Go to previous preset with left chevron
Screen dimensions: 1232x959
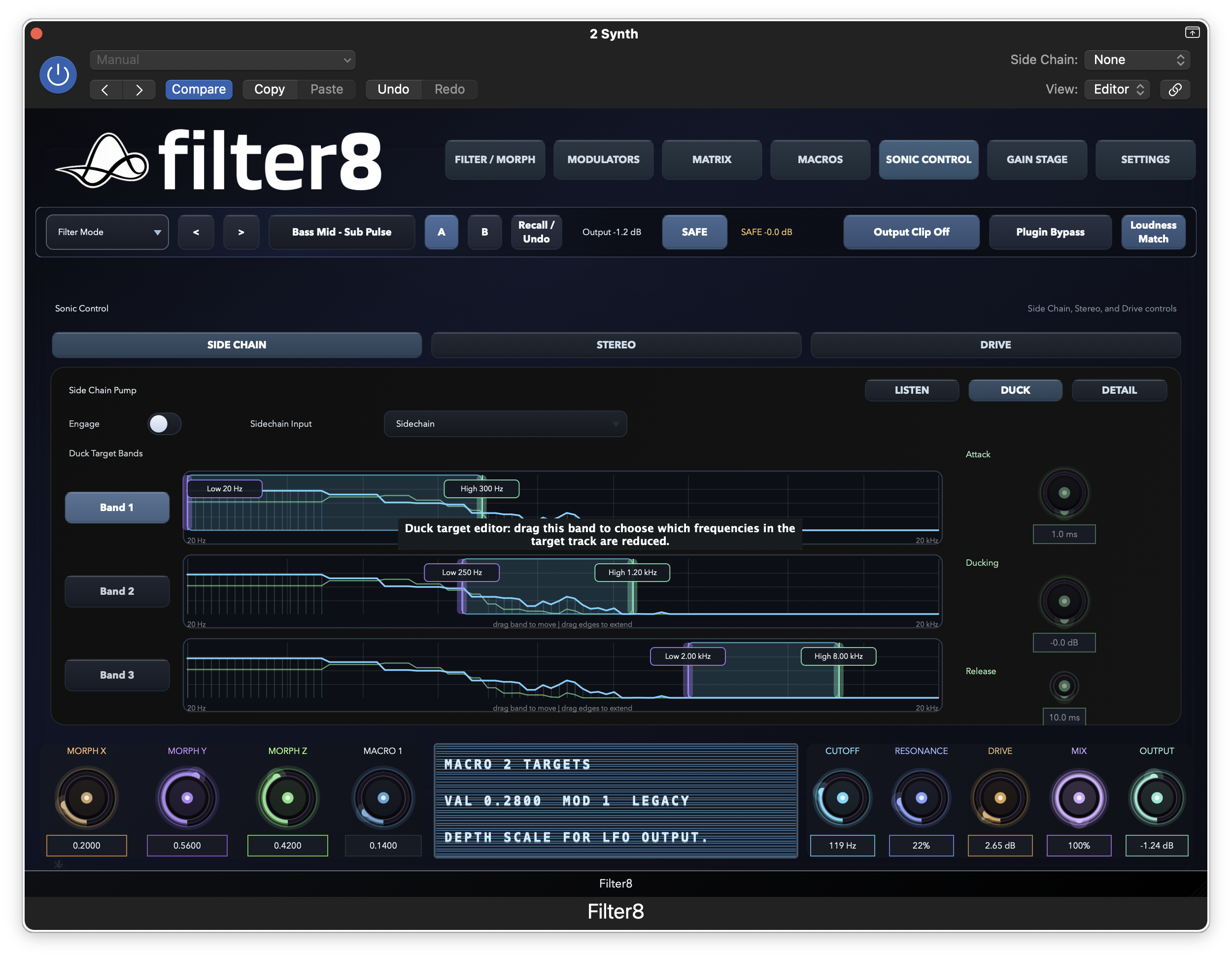(x=105, y=90)
